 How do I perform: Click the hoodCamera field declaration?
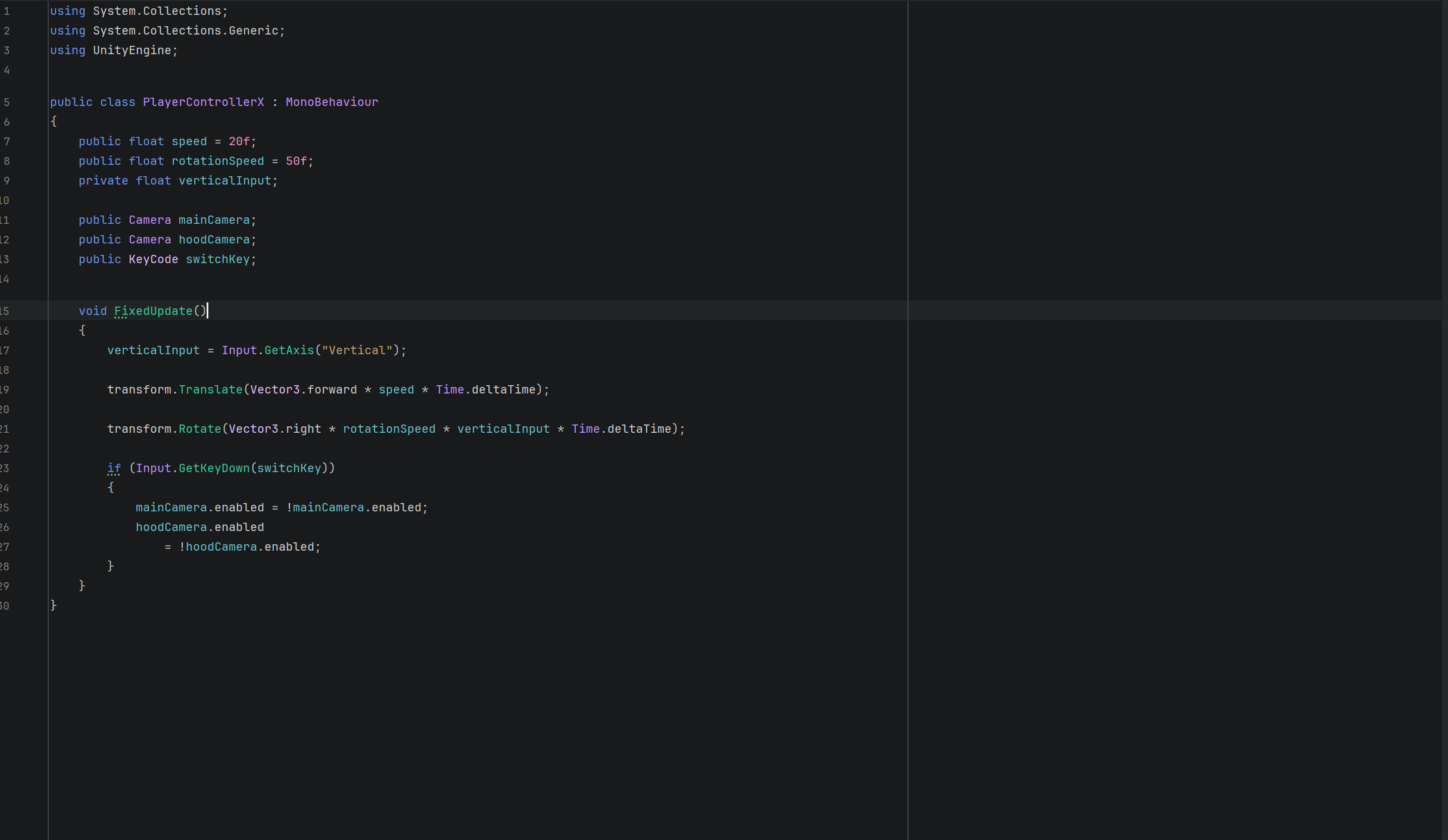pos(214,239)
